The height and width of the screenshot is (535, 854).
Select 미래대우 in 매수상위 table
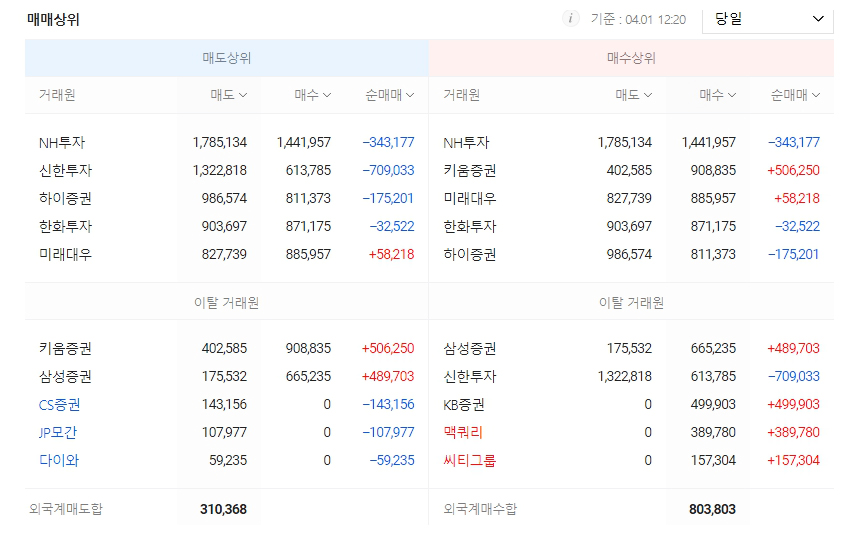point(469,198)
